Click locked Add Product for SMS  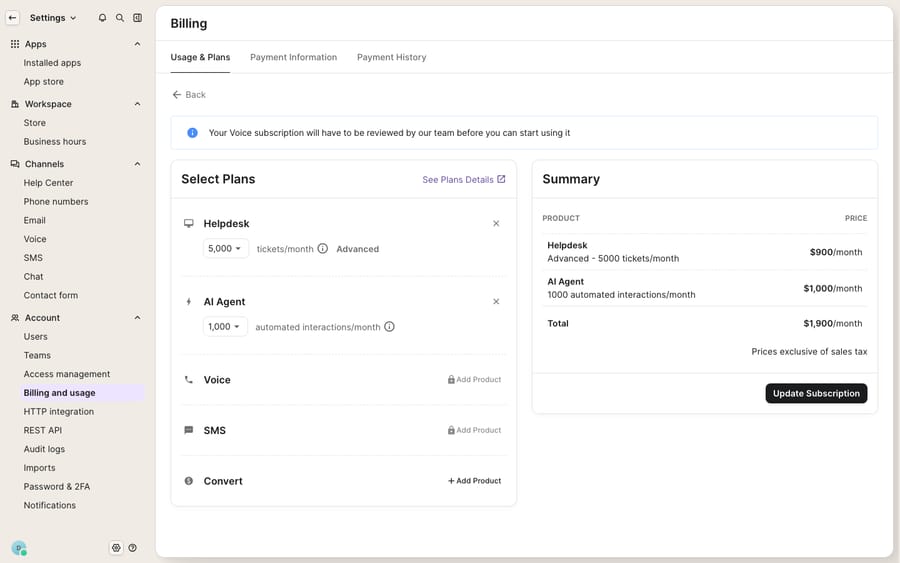tap(474, 430)
